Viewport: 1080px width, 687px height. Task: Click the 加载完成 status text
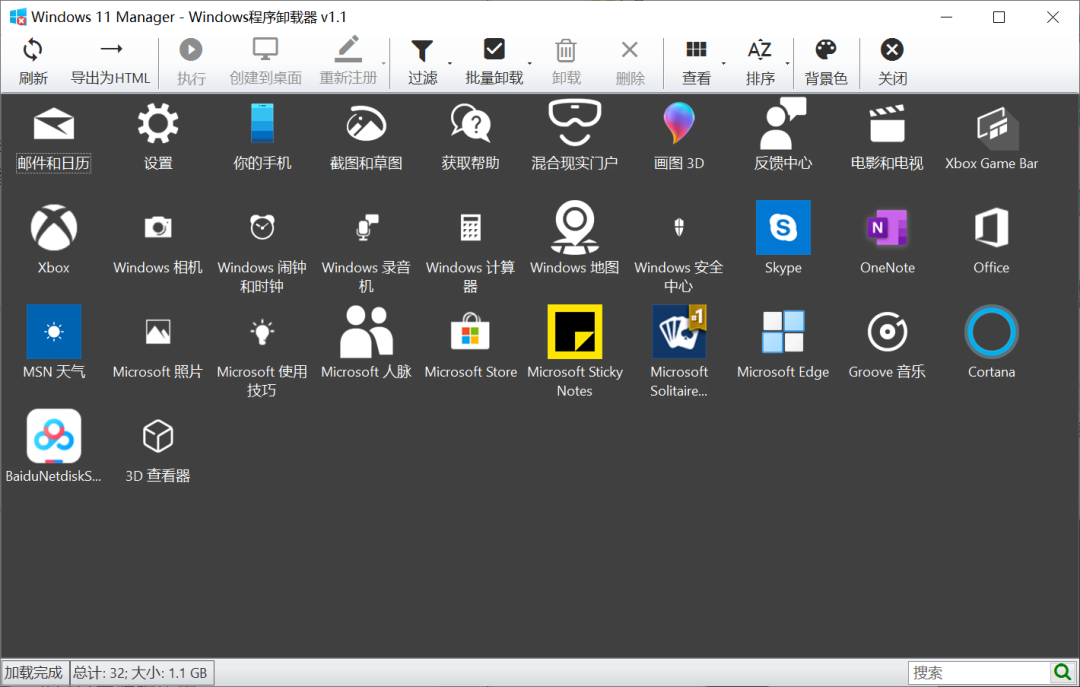click(34, 673)
